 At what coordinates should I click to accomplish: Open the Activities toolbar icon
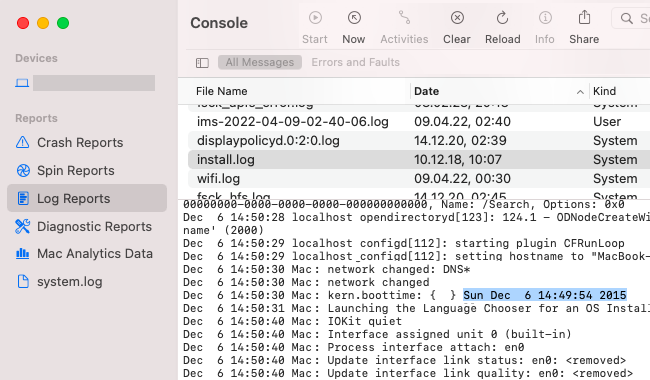click(404, 18)
